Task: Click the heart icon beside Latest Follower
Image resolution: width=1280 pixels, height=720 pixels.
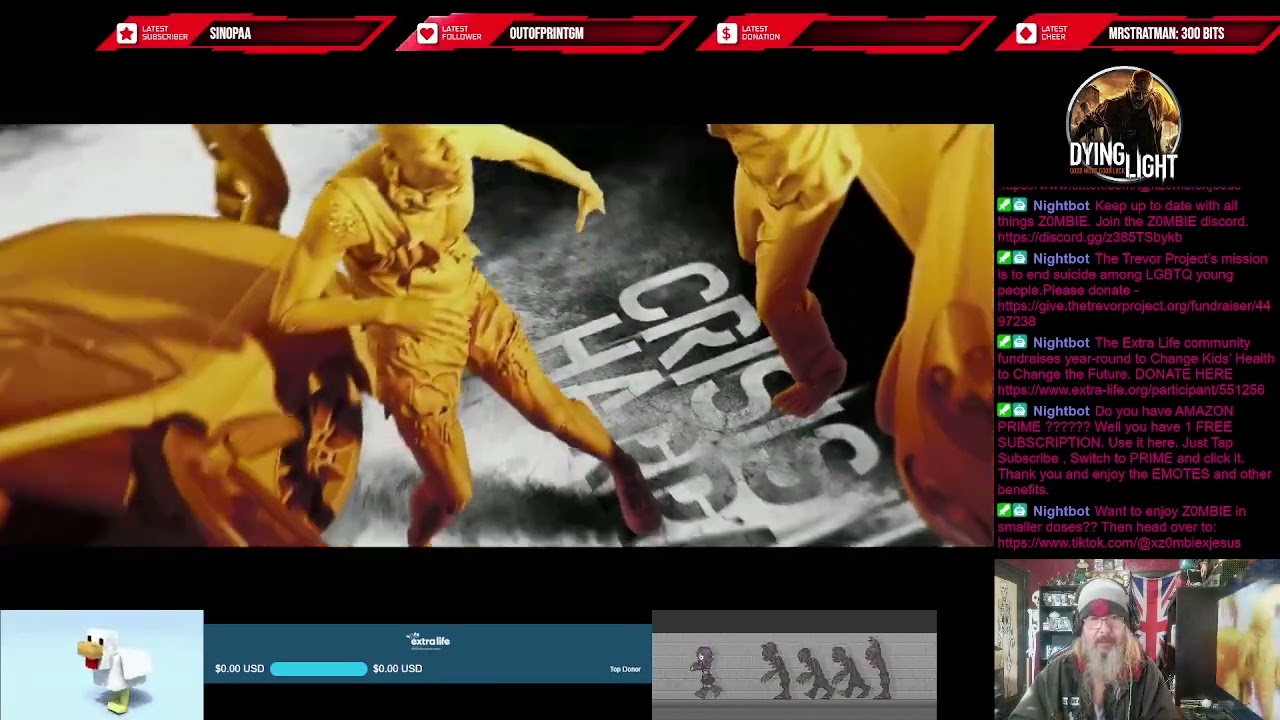Action: pyautogui.click(x=427, y=34)
